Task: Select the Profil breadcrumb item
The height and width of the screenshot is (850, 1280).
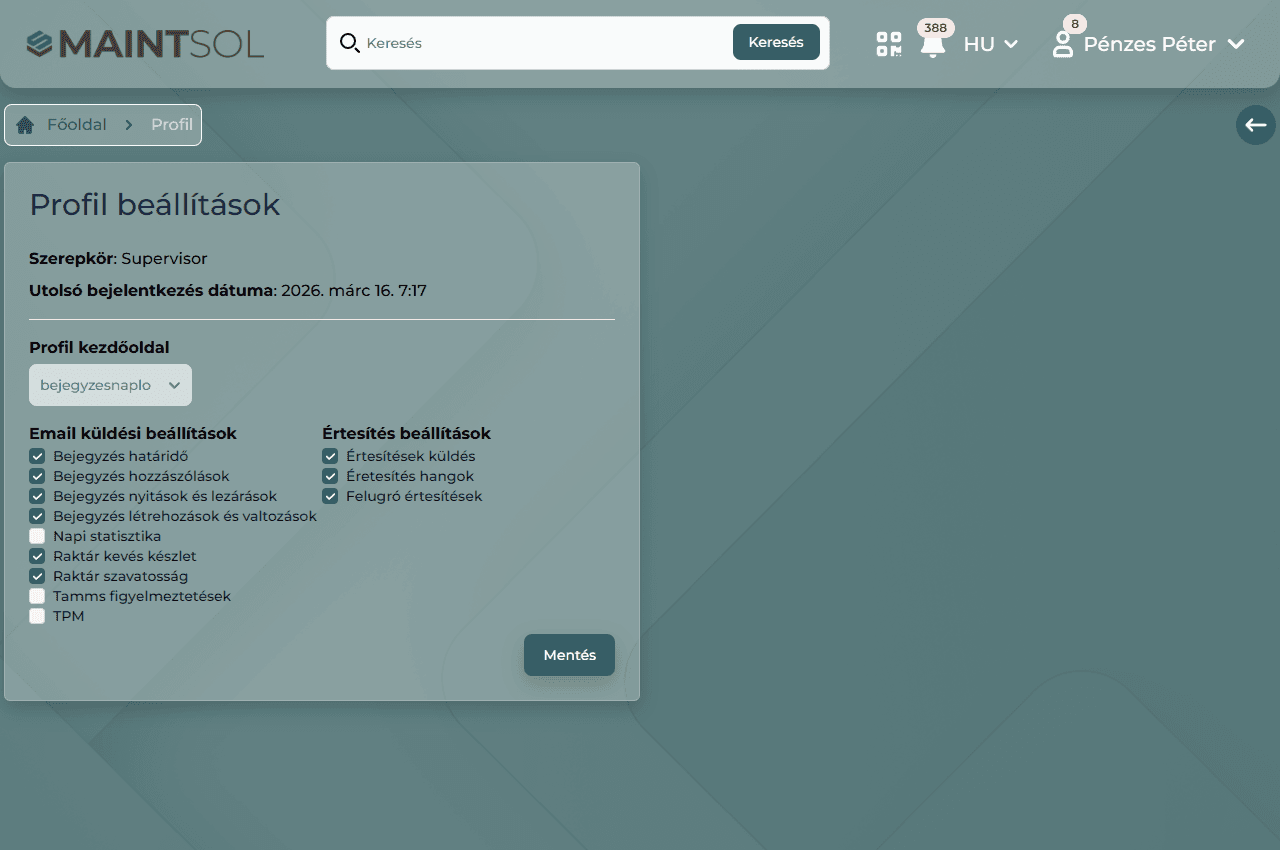Action: [172, 125]
